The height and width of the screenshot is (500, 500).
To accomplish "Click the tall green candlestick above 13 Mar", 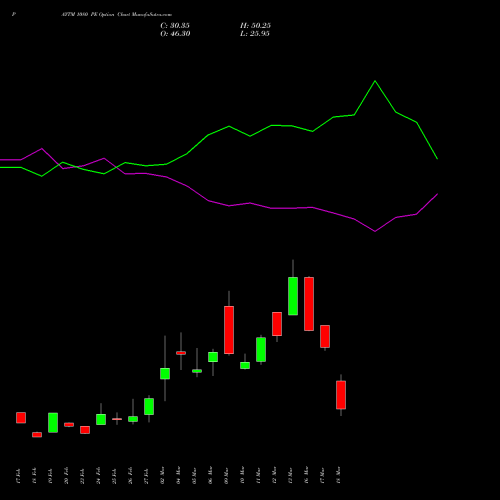I will point(293,296).
